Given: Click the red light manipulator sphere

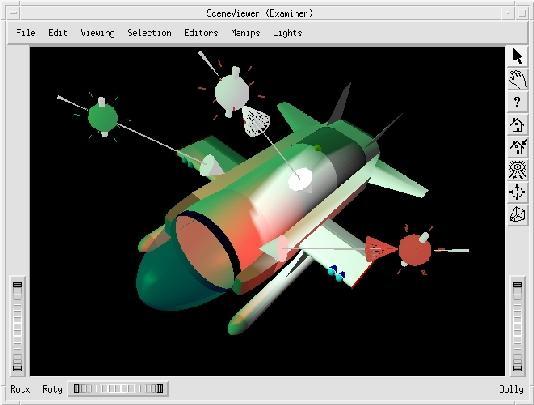Looking at the screenshot, I should (x=415, y=250).
